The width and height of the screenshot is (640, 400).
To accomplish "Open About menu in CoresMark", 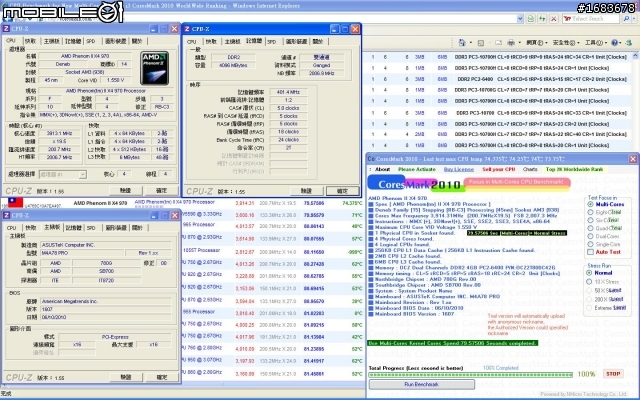I will click(x=382, y=169).
